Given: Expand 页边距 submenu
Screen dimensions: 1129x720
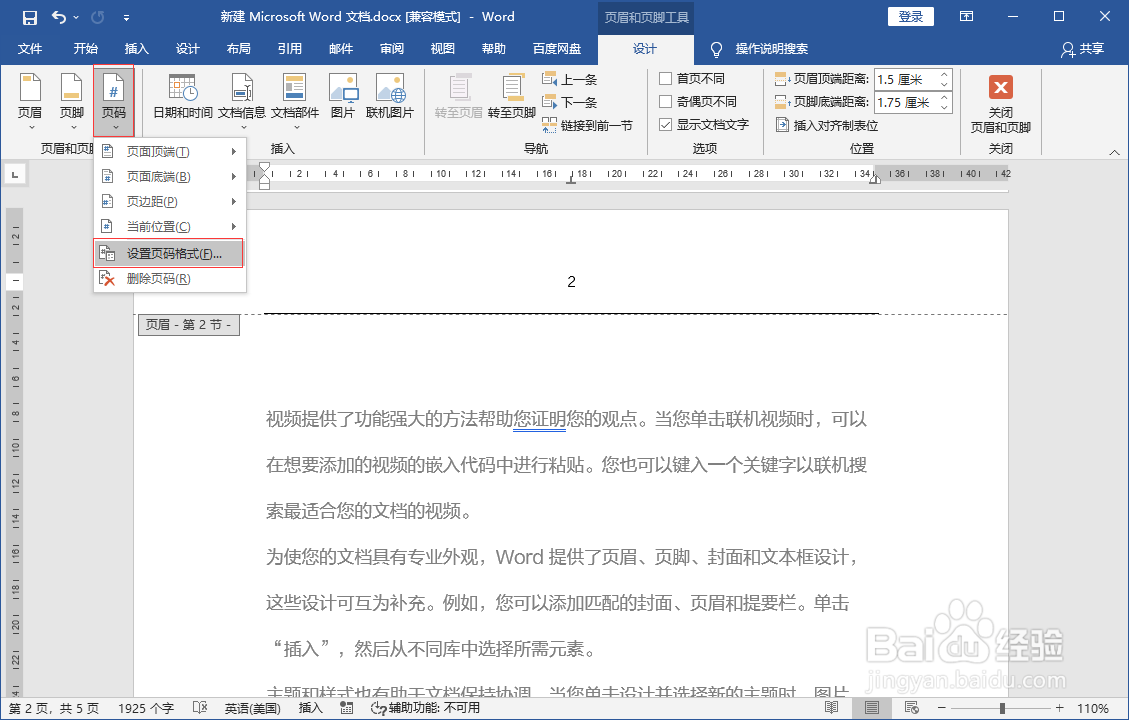Looking at the screenshot, I should coord(170,202).
